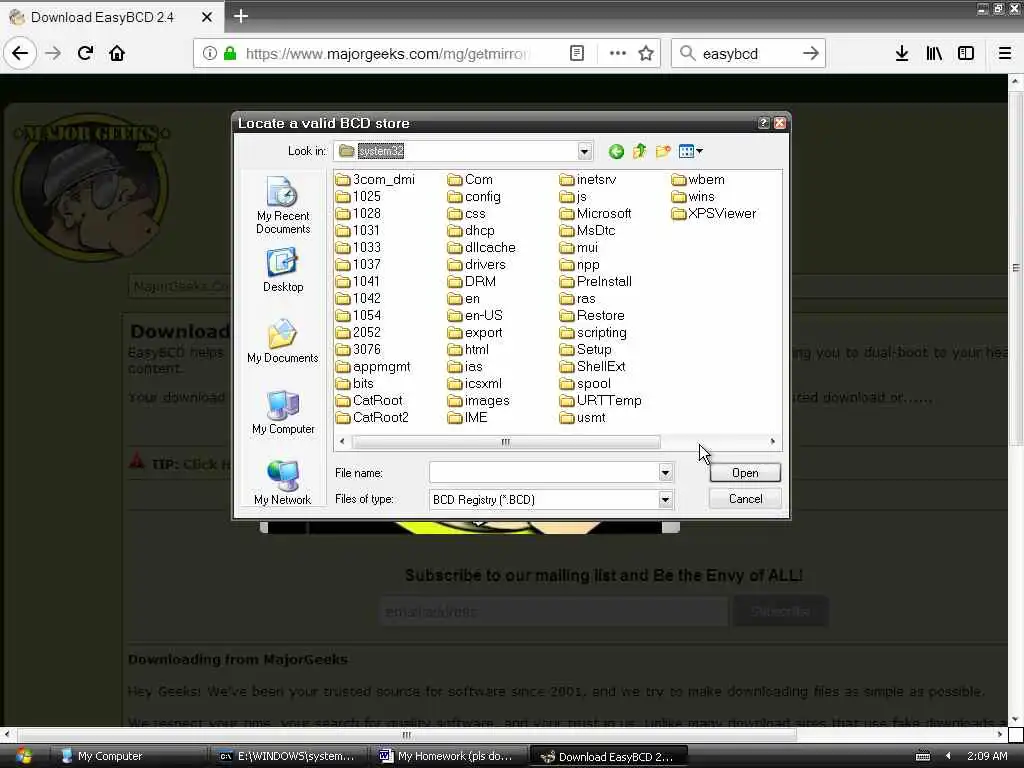
Task: Close the Download EasyBCD 2.4 tab
Action: click(x=206, y=17)
